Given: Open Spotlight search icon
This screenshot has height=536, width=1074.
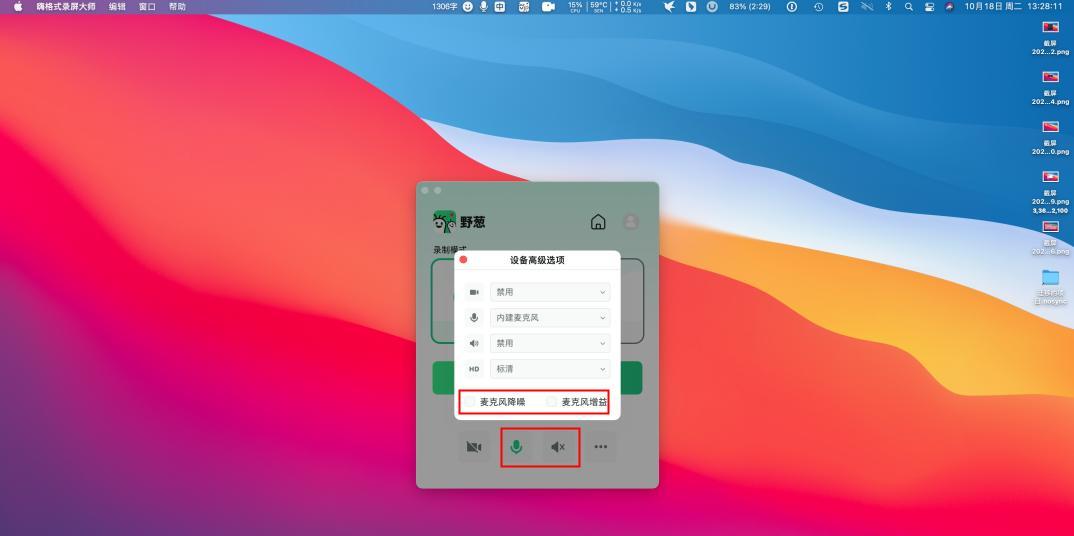Looking at the screenshot, I should point(908,6).
